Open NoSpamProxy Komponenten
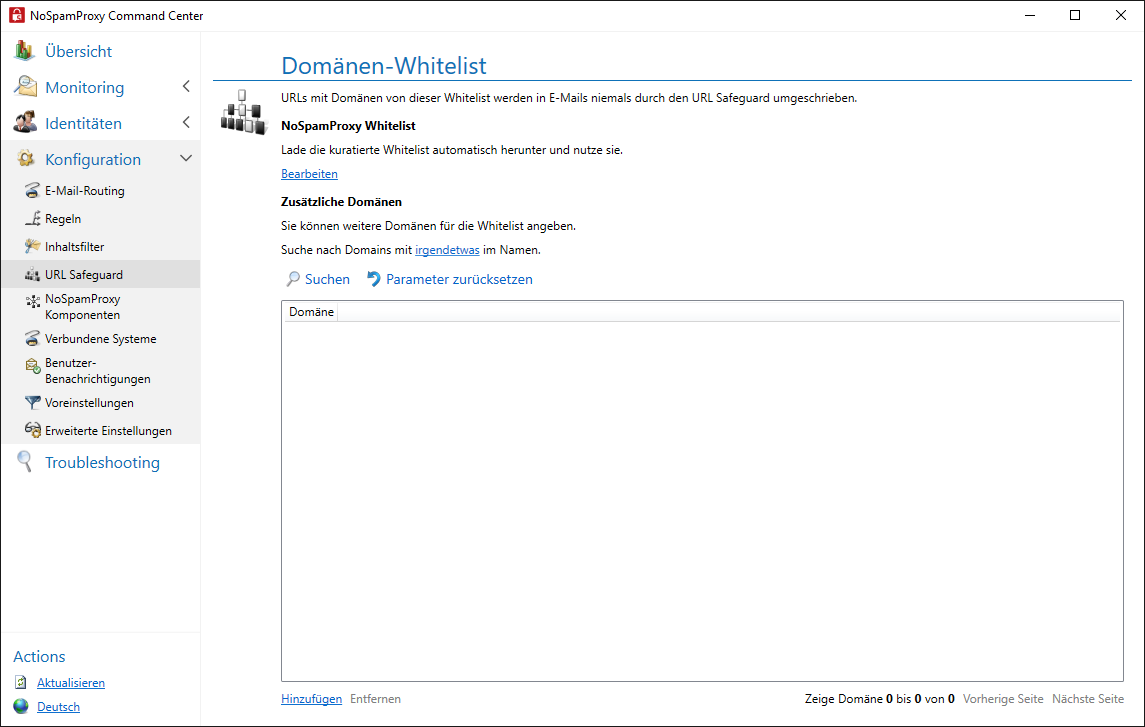Viewport: 1145px width, 727px height. (x=83, y=307)
